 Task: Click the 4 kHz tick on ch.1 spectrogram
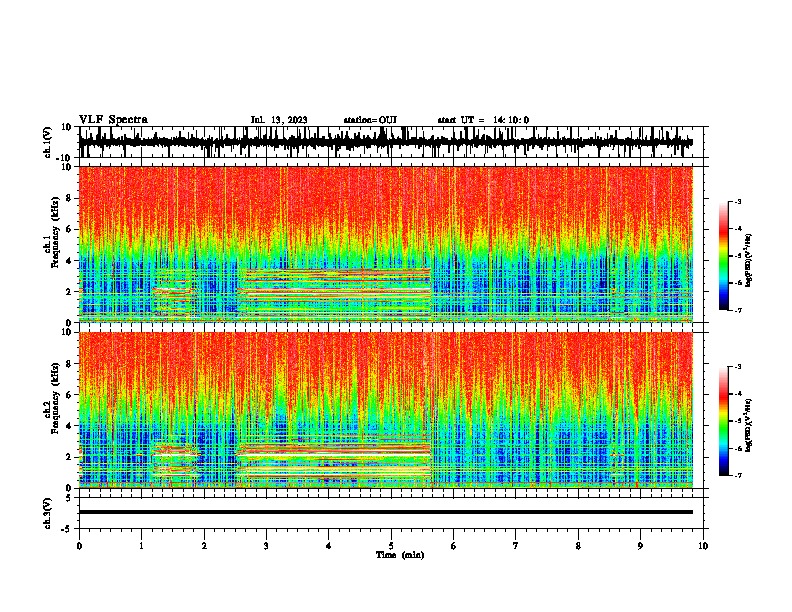point(69,261)
